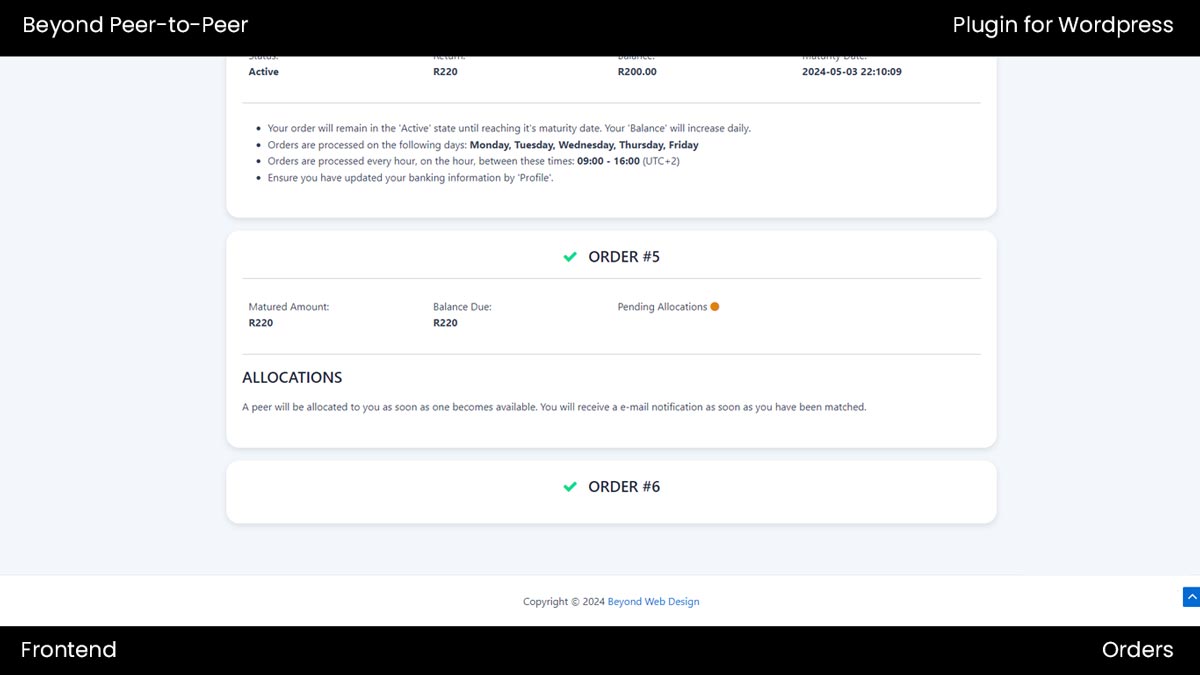Click the Balance R200.00 progress value
This screenshot has height=675, width=1200.
[x=636, y=71]
